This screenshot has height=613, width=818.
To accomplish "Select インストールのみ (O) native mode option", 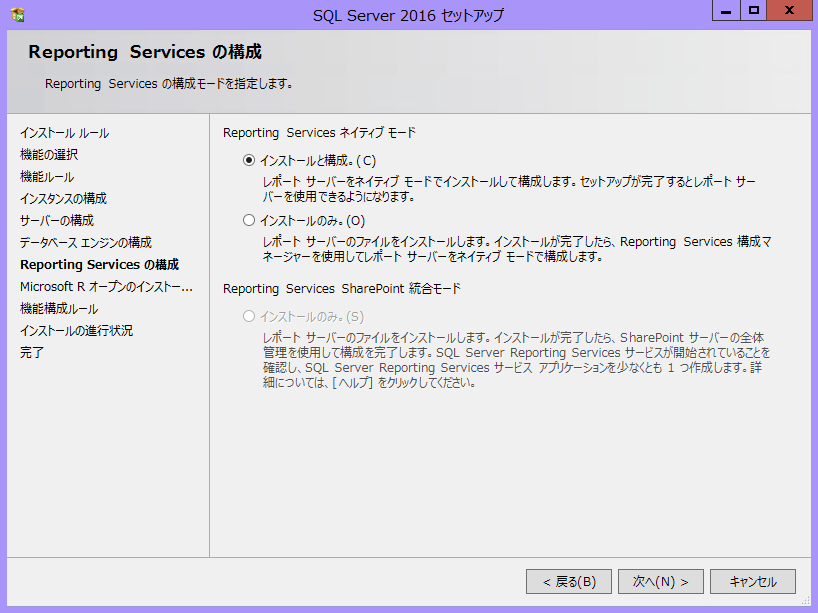I will [249, 220].
